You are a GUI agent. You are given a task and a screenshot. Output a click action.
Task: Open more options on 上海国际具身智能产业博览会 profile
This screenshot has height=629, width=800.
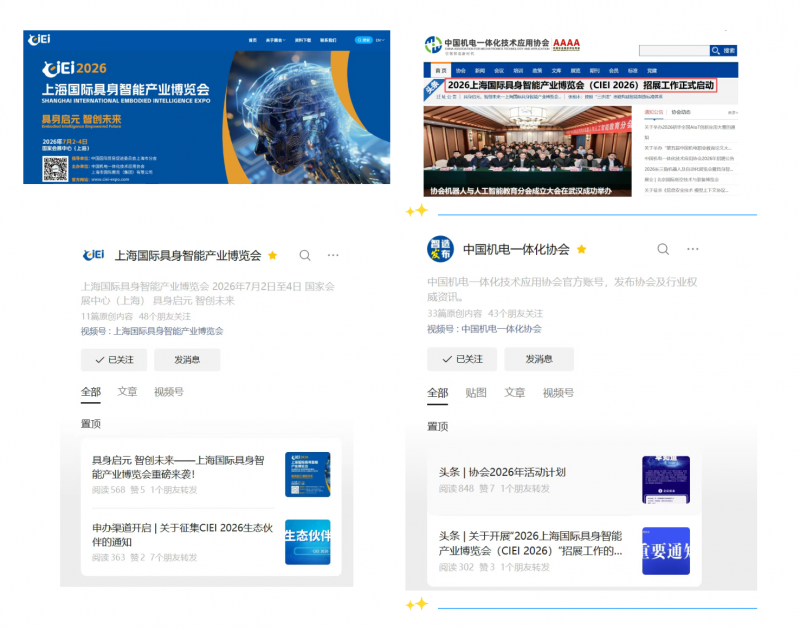336,255
